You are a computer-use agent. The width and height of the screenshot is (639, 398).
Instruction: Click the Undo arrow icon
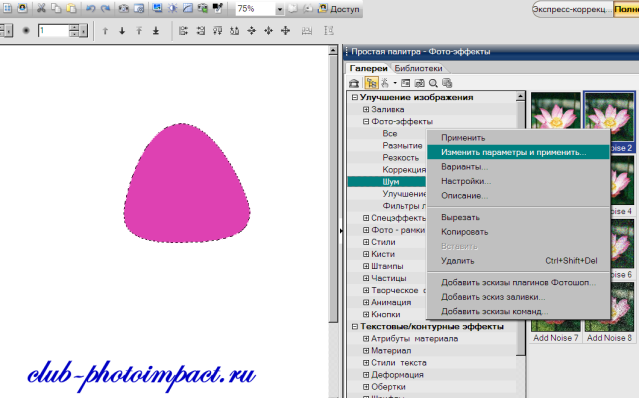(x=90, y=8)
